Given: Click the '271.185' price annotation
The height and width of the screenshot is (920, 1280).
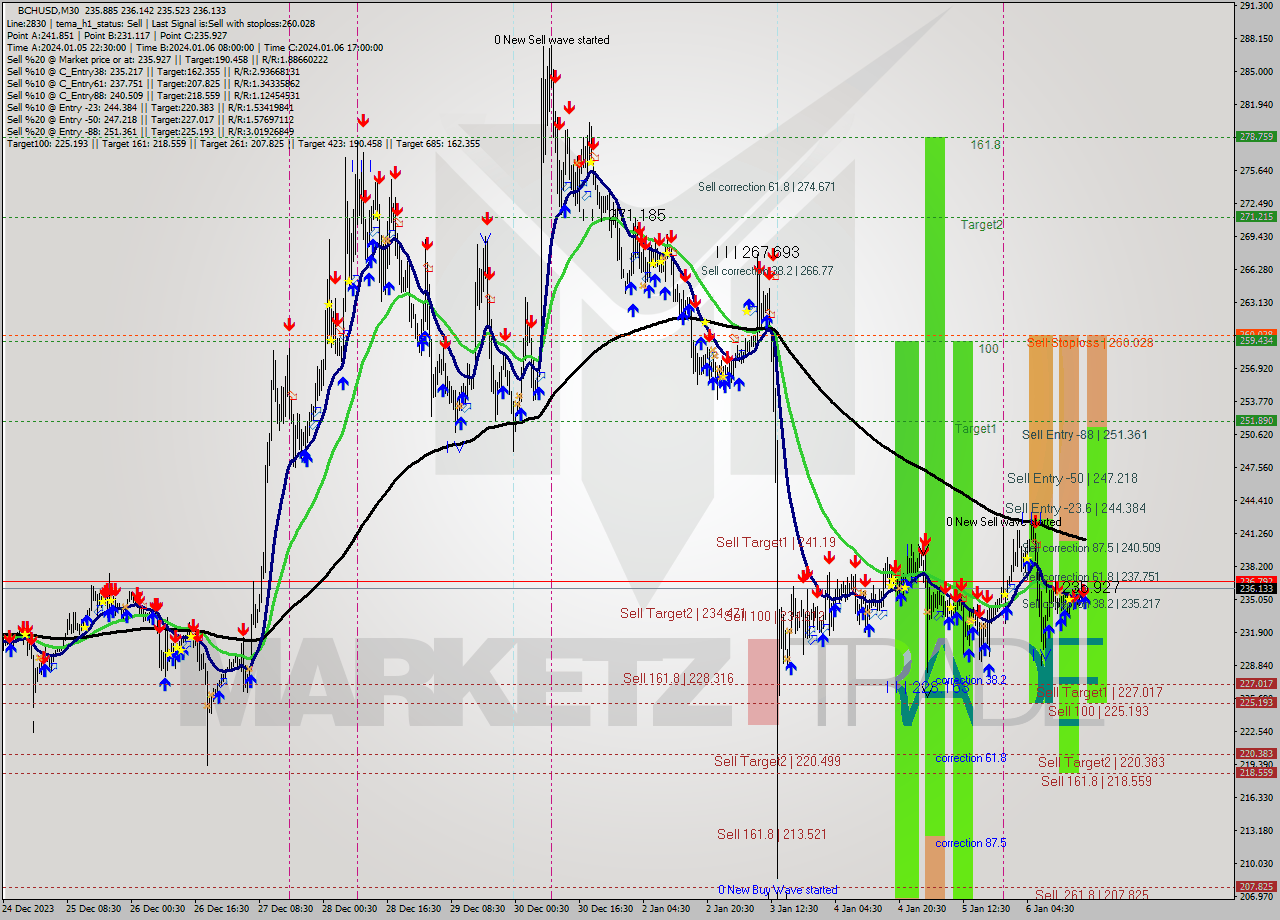Looking at the screenshot, I should [637, 215].
